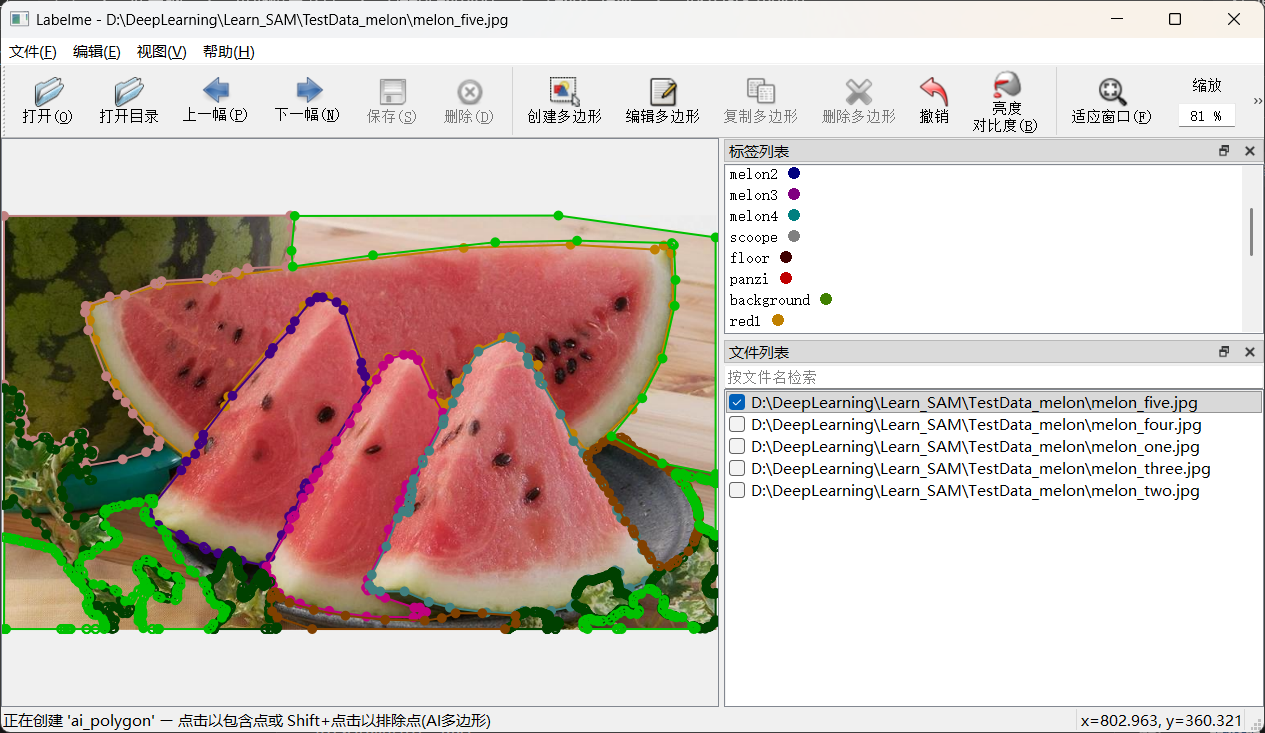This screenshot has width=1265, height=733.
Task: Select the panzi label
Action: coord(750,279)
